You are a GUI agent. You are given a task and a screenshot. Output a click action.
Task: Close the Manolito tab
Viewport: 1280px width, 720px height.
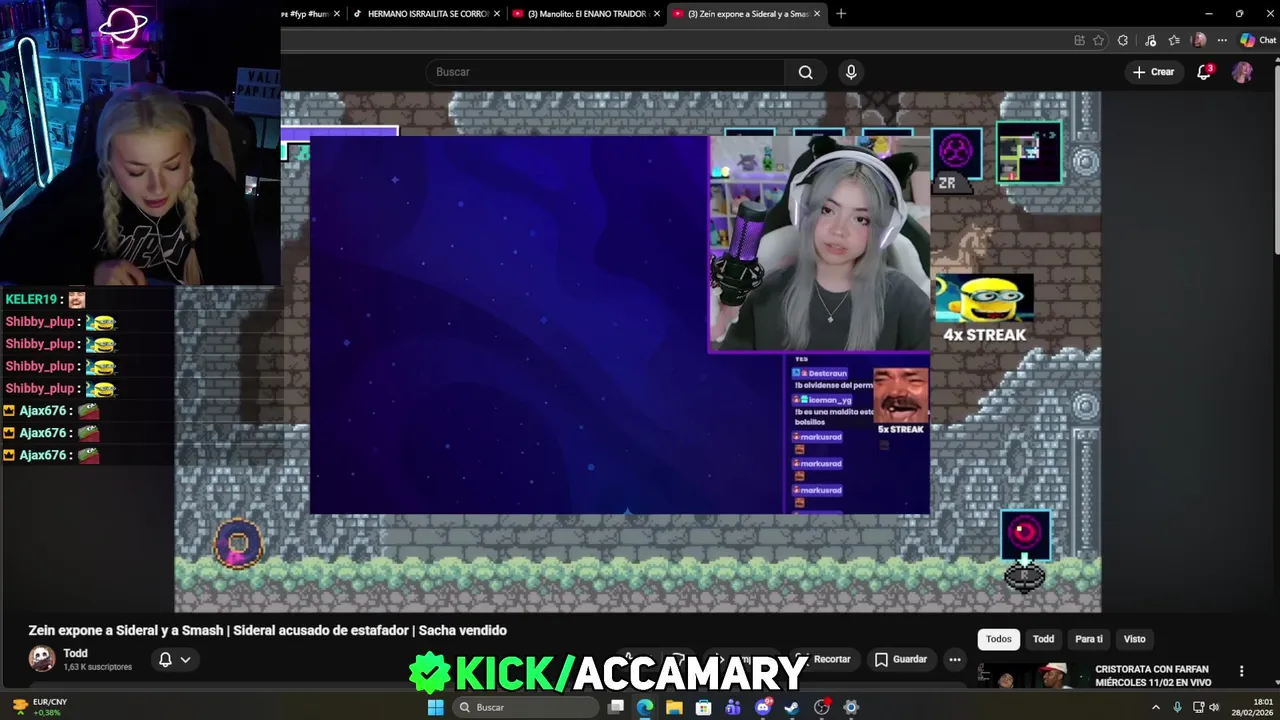[656, 14]
